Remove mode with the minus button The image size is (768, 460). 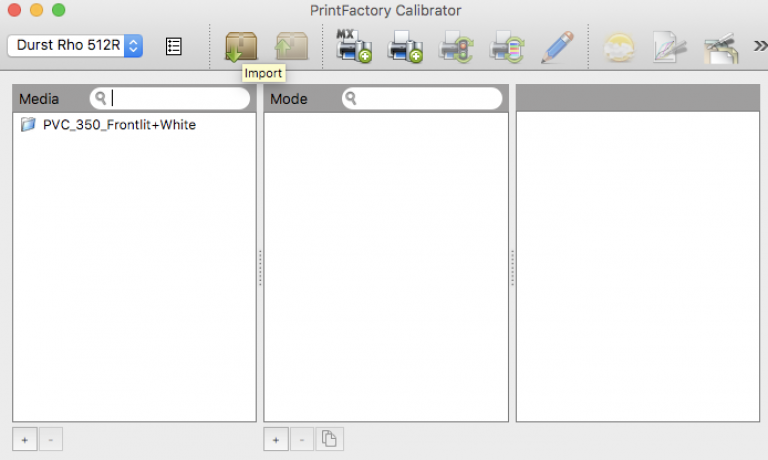[x=302, y=439]
